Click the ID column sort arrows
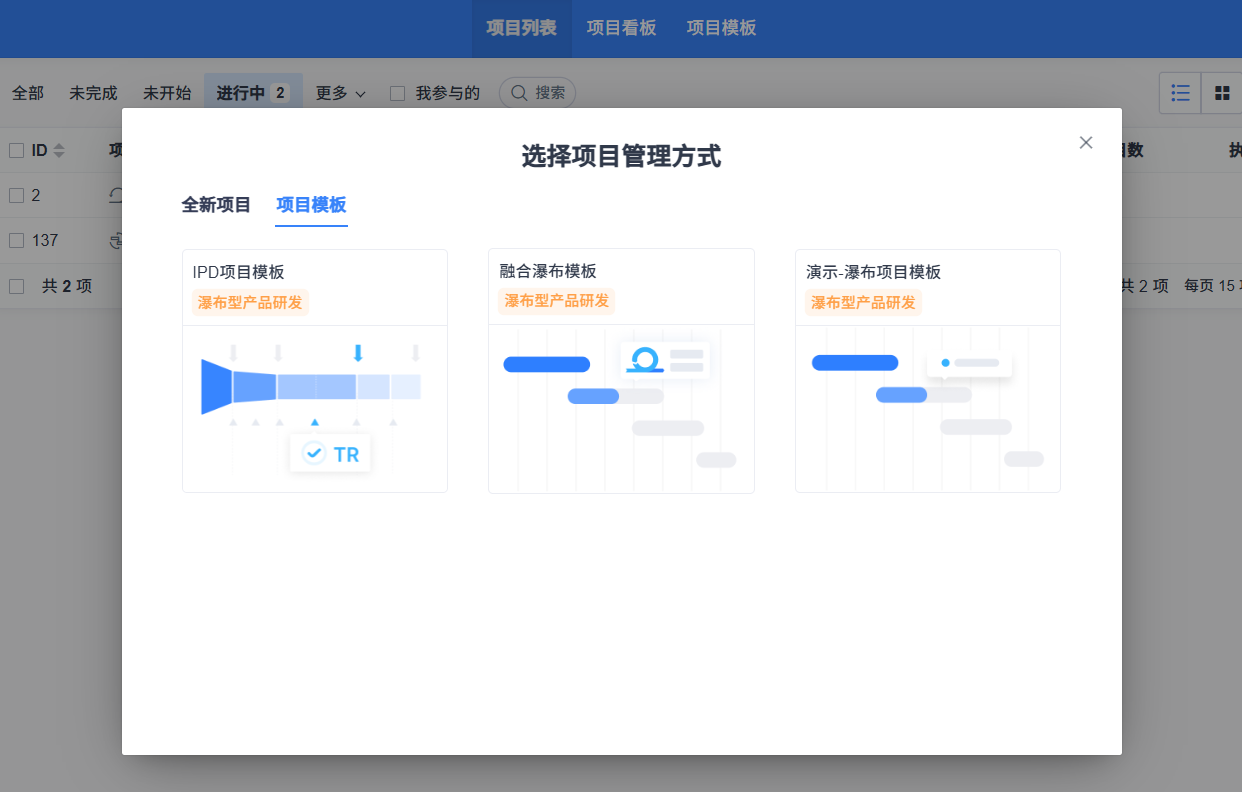Viewport: 1242px width, 792px height. click(x=59, y=151)
